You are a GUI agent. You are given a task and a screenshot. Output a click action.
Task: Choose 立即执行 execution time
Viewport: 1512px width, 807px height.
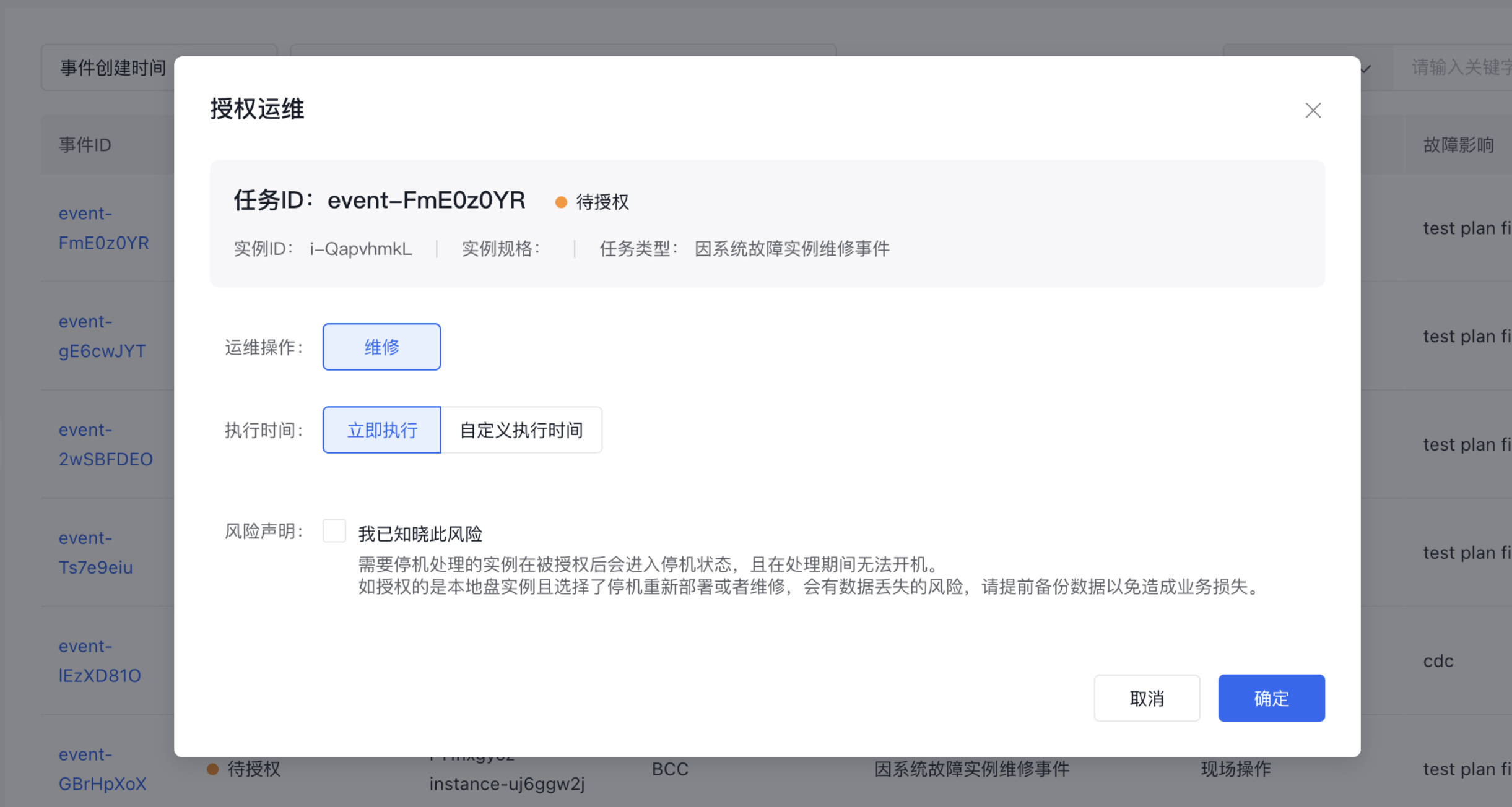pyautogui.click(x=382, y=429)
